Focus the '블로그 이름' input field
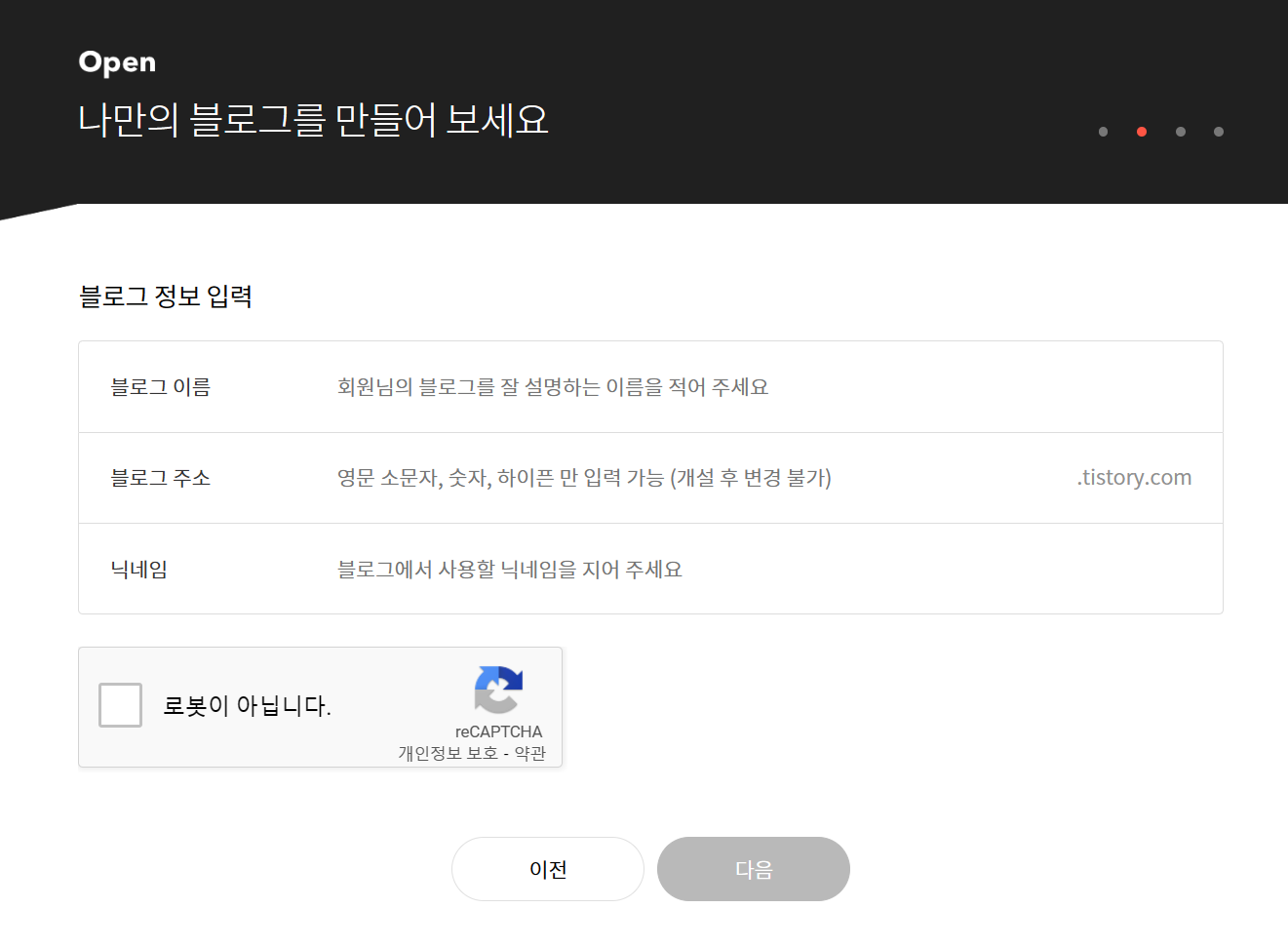The image size is (1288, 948). pos(763,387)
